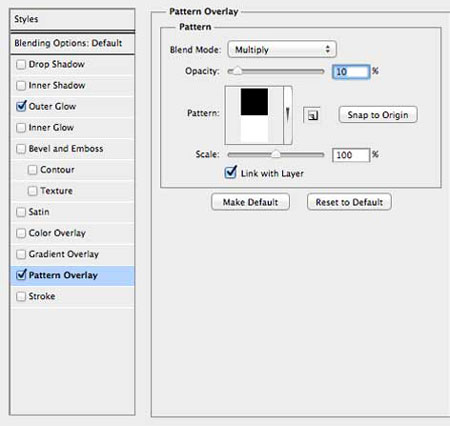Select the Satin style label
The image size is (450, 426).
pyautogui.click(x=39, y=212)
